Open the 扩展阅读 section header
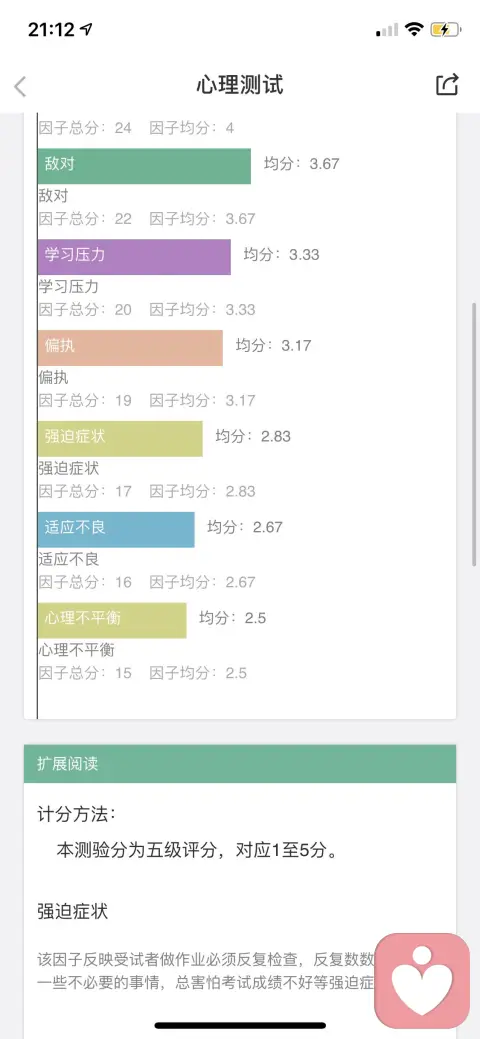Screen dimensions: 480x1039 tap(240, 763)
